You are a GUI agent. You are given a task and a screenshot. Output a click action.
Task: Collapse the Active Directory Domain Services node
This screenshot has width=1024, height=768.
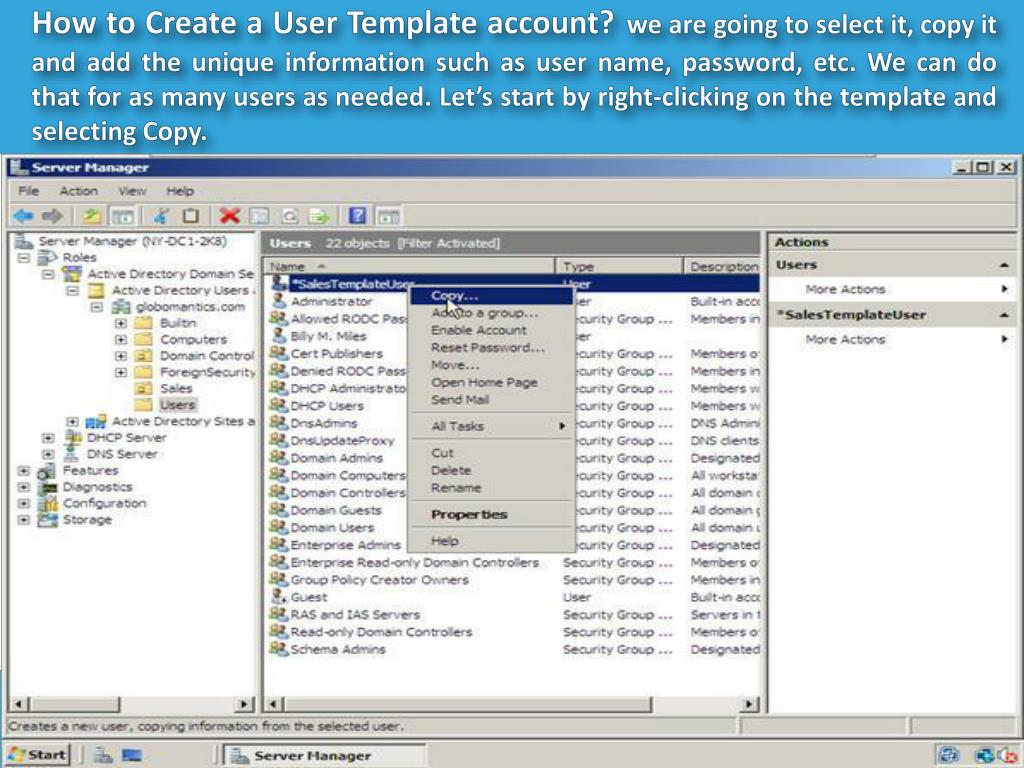(48, 274)
